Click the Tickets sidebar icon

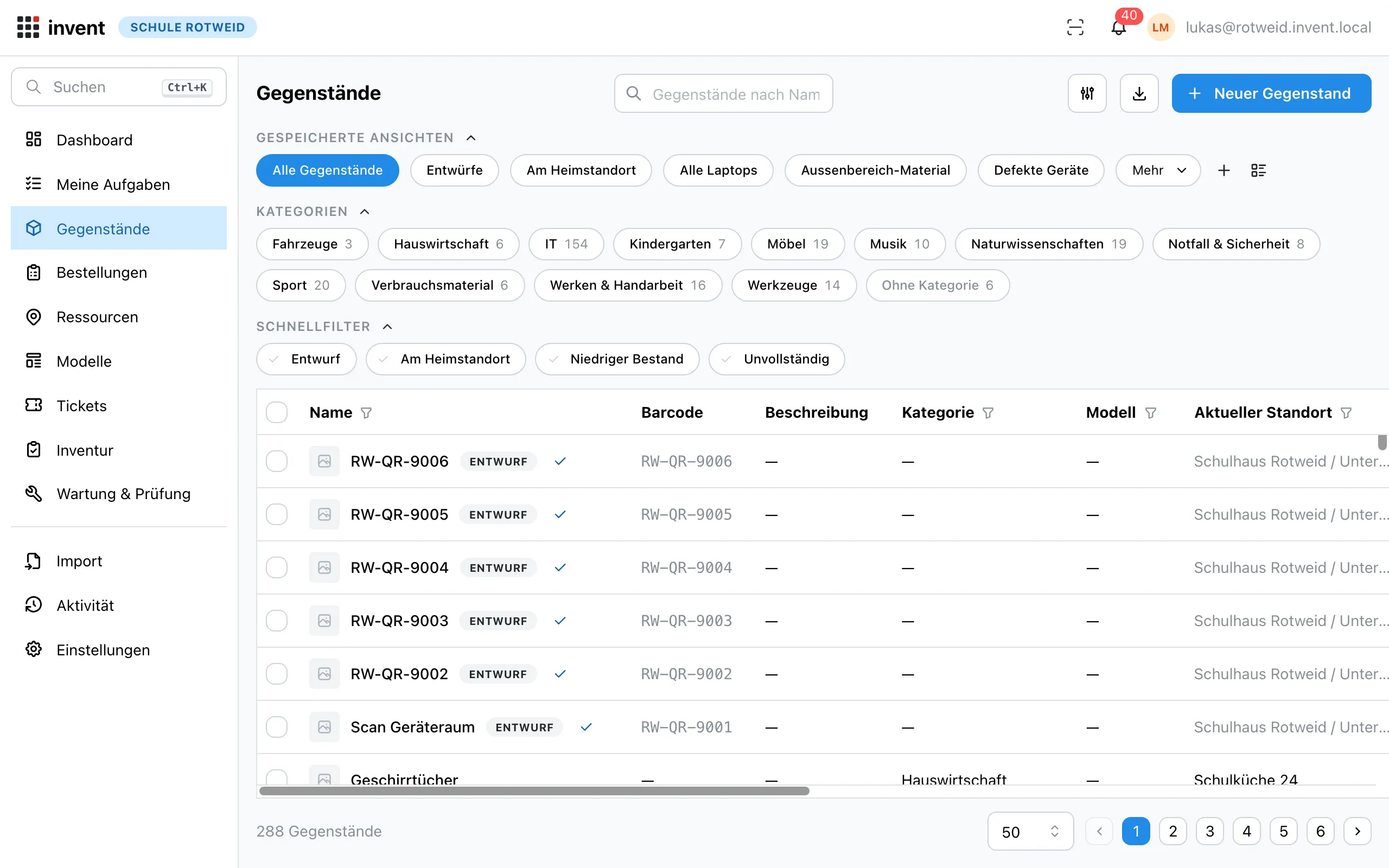coord(33,405)
